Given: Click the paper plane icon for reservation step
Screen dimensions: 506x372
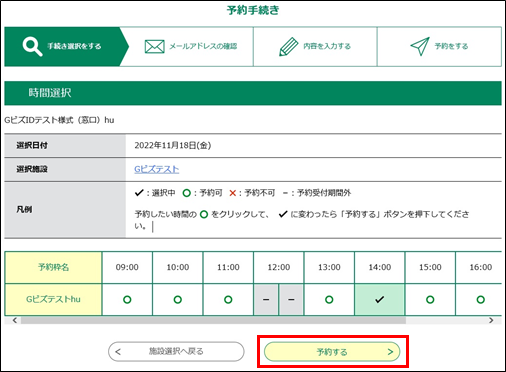Looking at the screenshot, I should pyautogui.click(x=420, y=46).
